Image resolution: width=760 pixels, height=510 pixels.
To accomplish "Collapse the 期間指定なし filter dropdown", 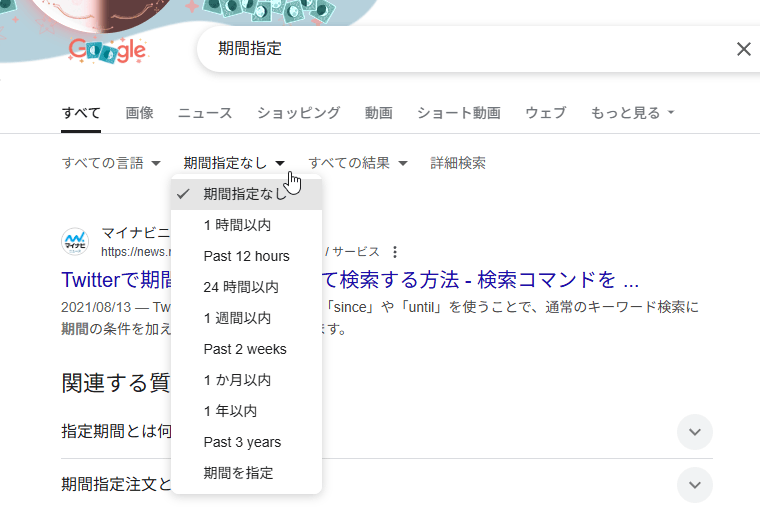I will point(234,163).
